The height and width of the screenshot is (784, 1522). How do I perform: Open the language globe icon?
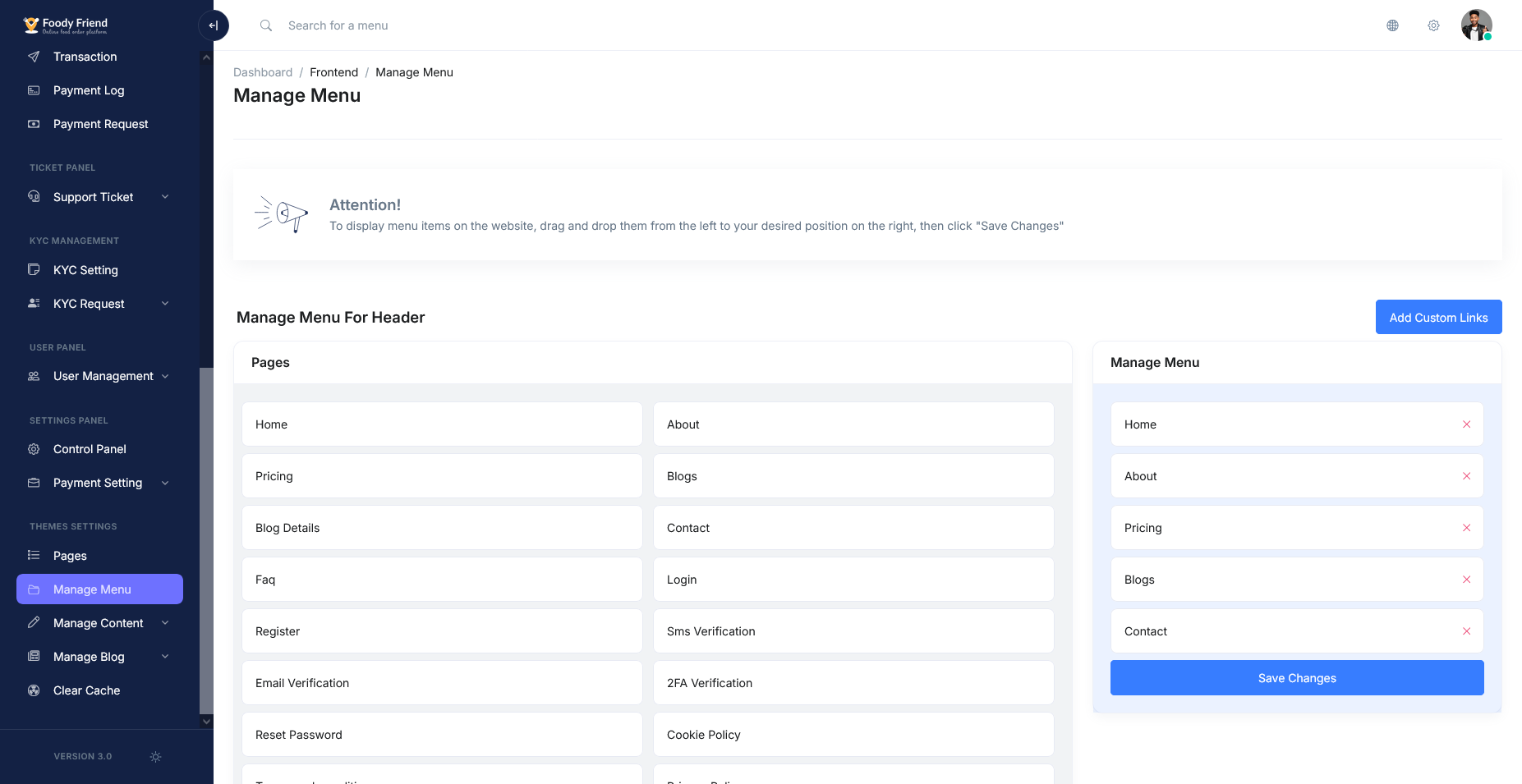coord(1392,25)
